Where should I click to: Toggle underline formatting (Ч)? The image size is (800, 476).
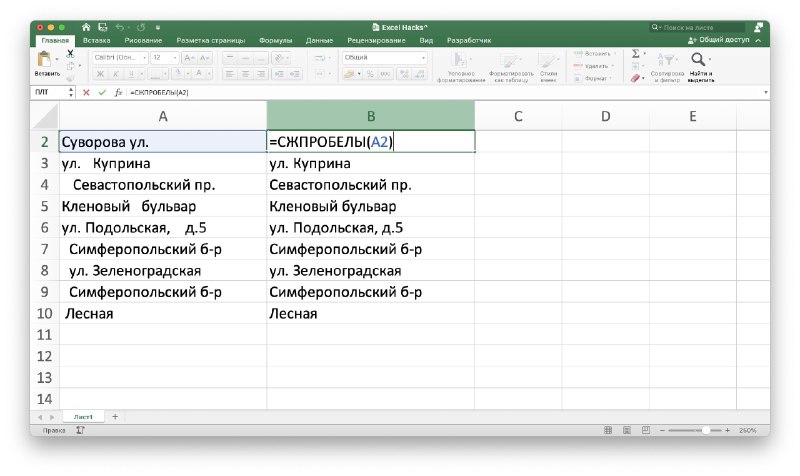click(x=131, y=74)
